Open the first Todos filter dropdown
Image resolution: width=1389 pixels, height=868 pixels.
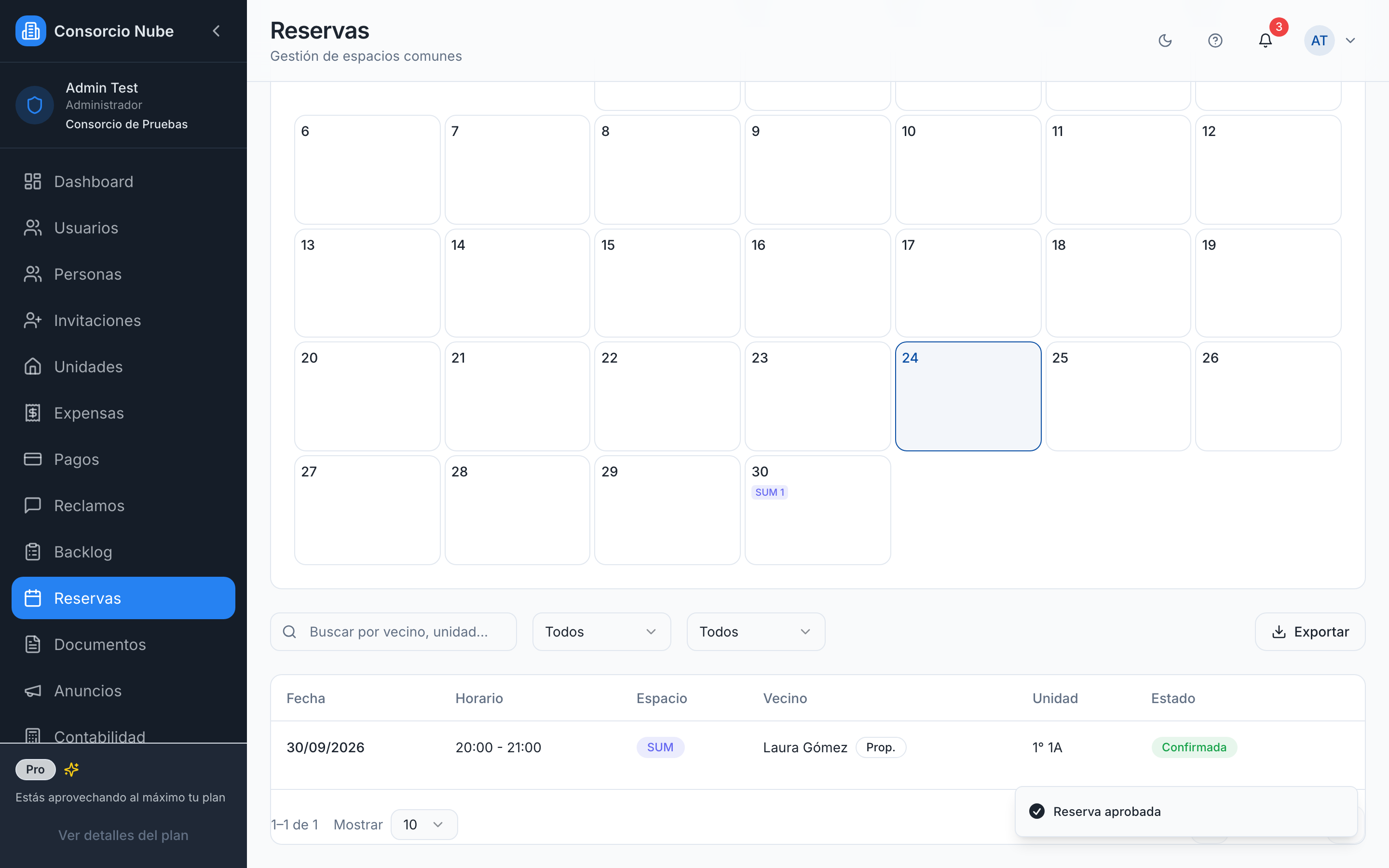pyautogui.click(x=601, y=632)
